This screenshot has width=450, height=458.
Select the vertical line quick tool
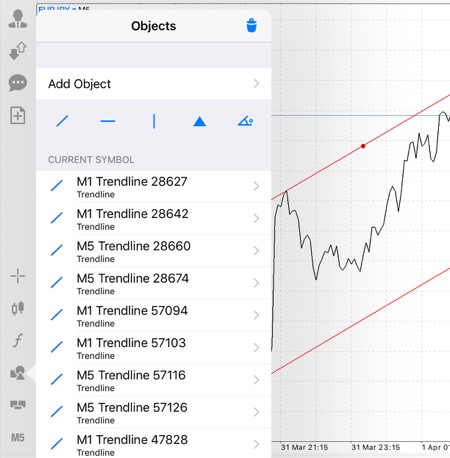(154, 121)
